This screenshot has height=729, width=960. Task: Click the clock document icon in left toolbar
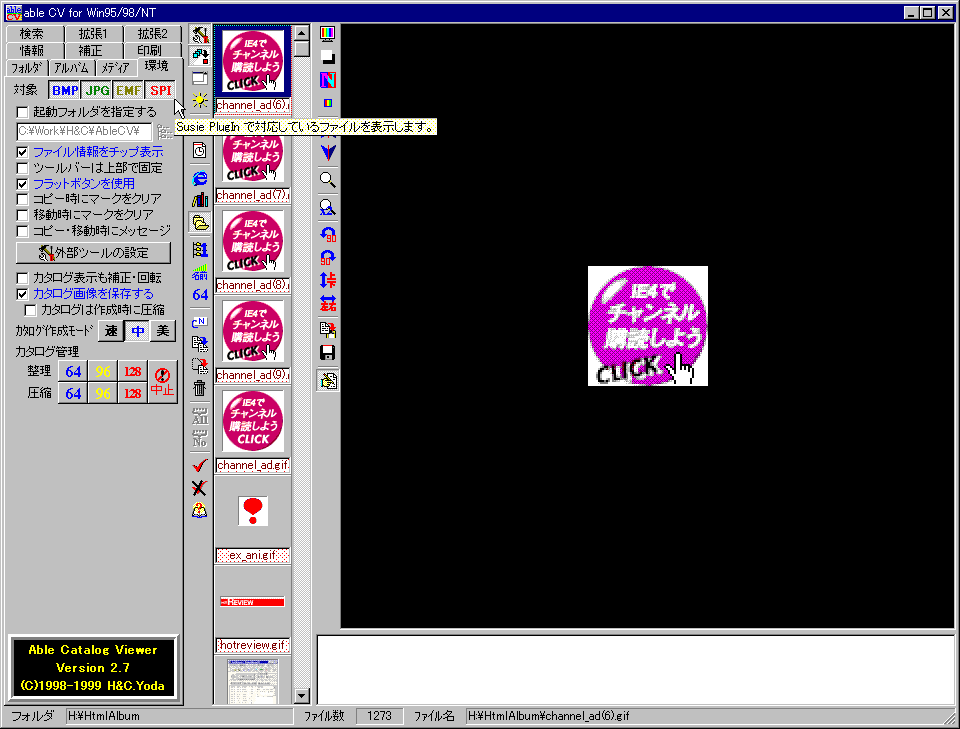click(x=200, y=151)
